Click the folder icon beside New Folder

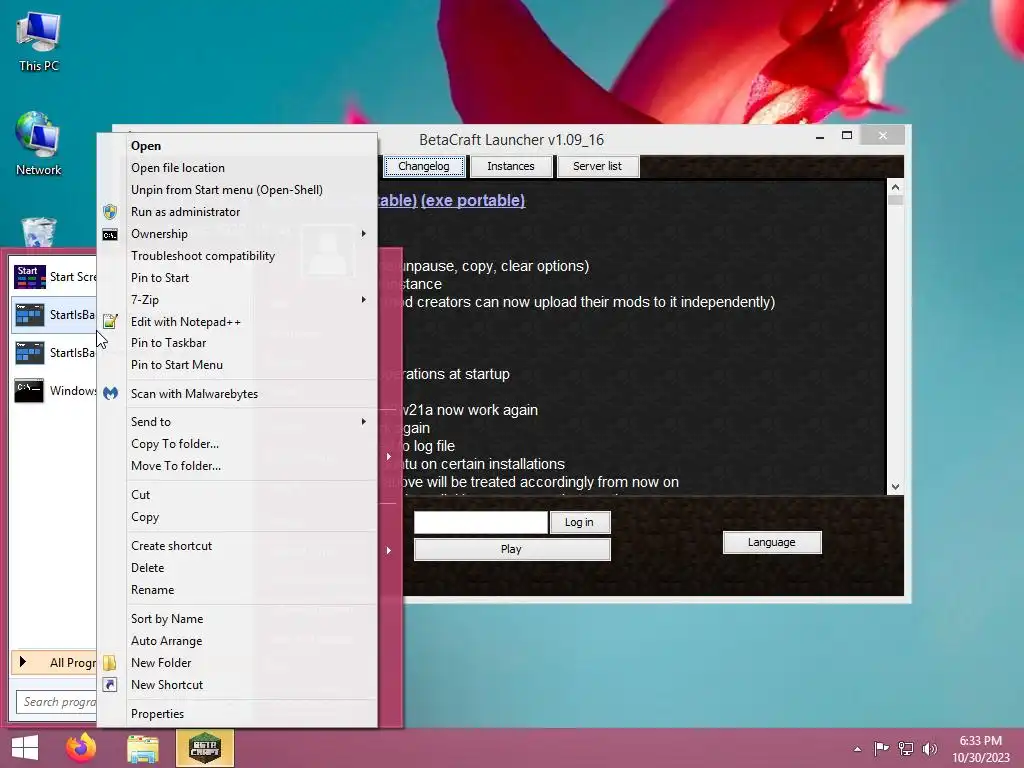click(x=110, y=663)
